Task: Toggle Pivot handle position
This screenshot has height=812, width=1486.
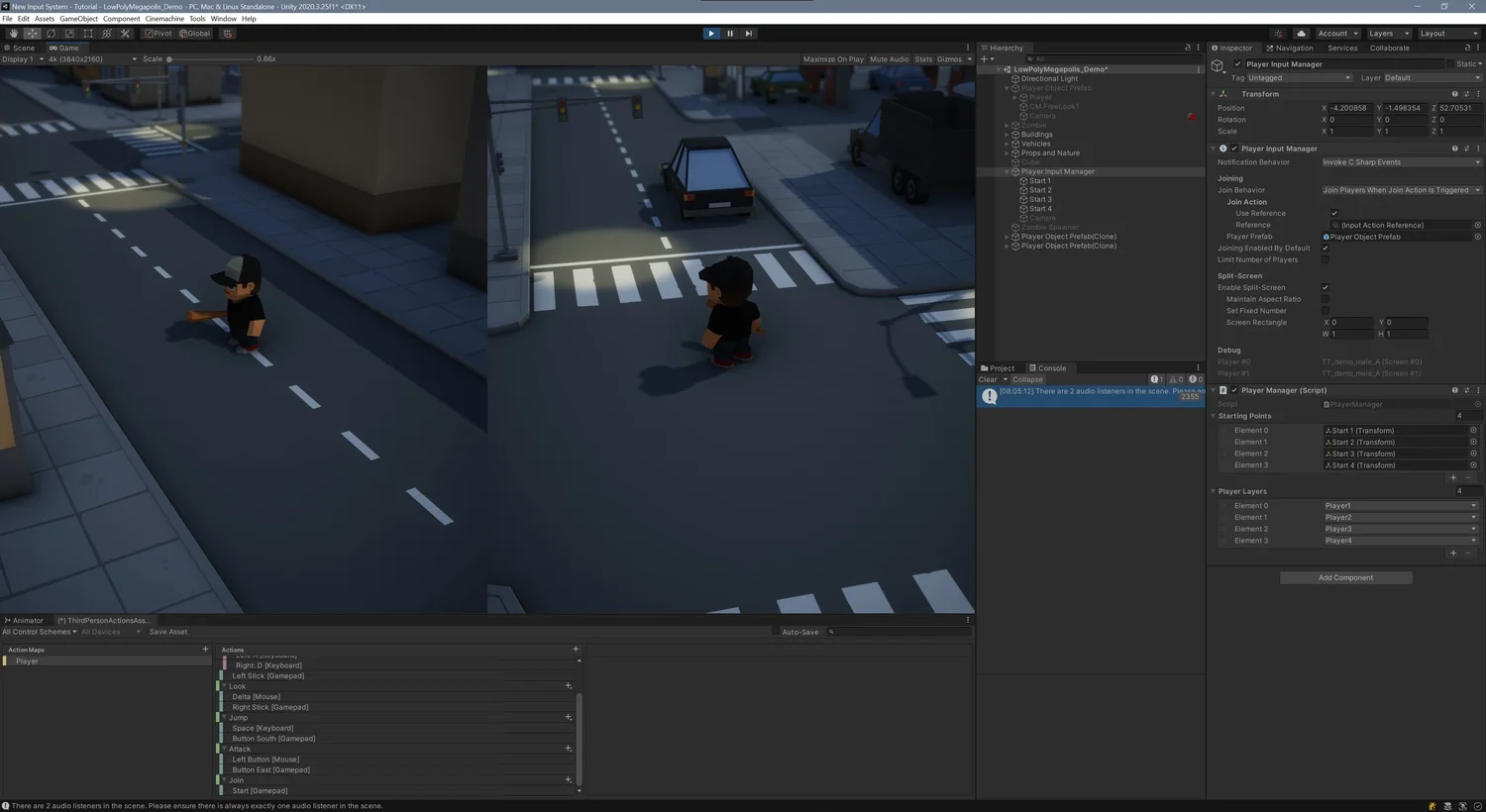Action: click(x=158, y=33)
